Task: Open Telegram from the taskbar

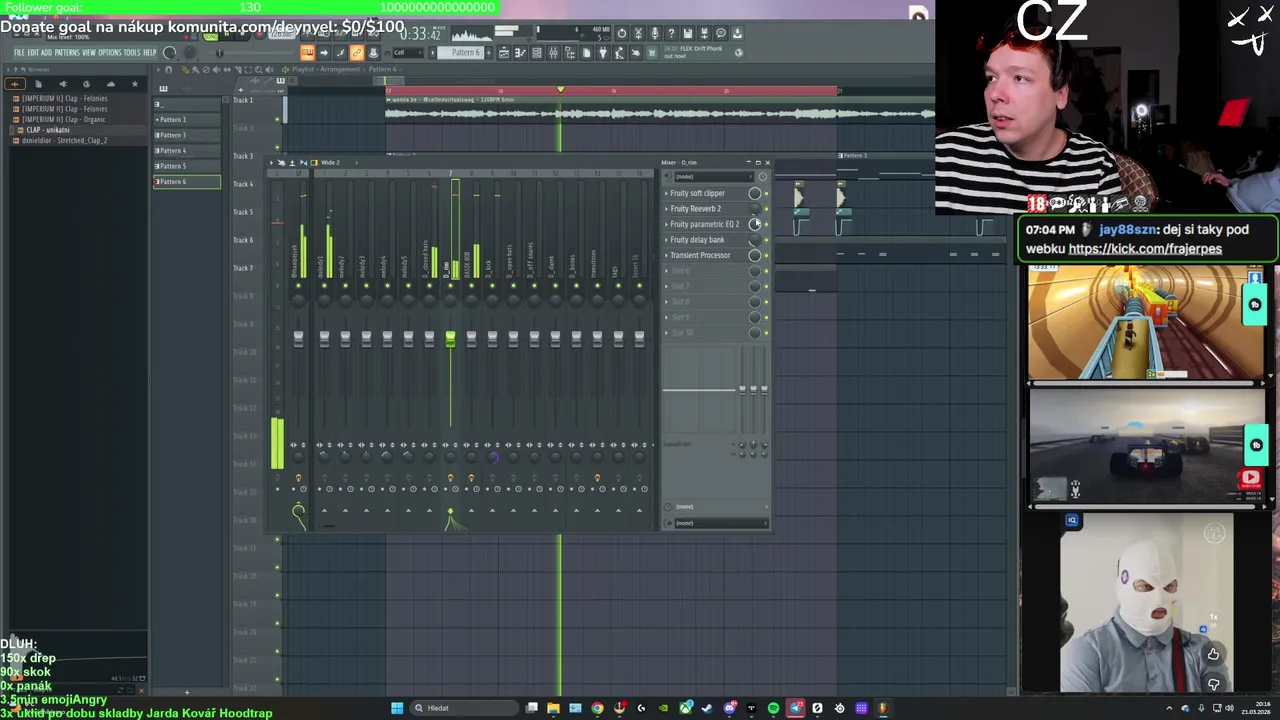Action: click(x=795, y=708)
